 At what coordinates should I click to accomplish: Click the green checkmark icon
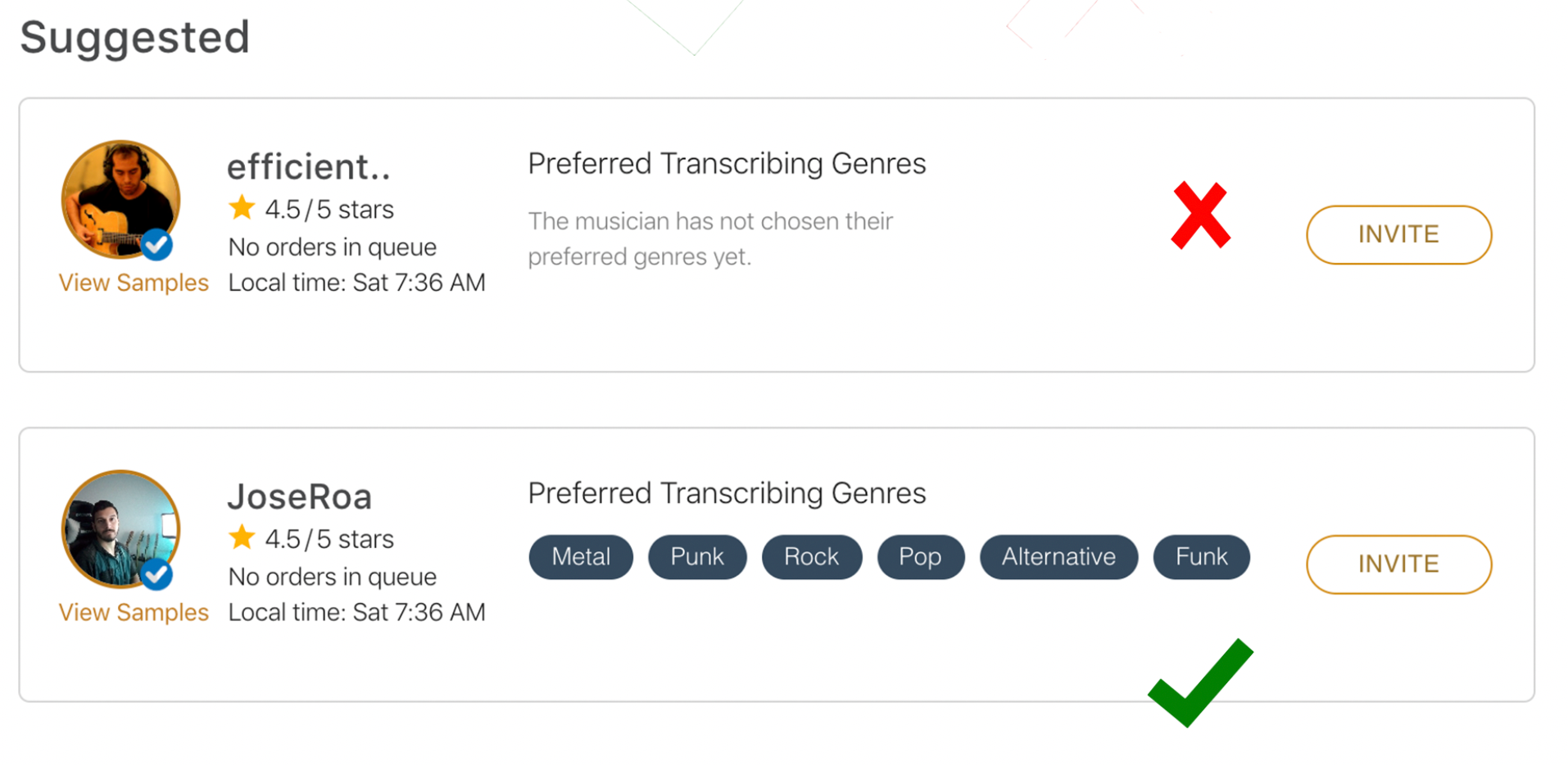click(x=1201, y=682)
